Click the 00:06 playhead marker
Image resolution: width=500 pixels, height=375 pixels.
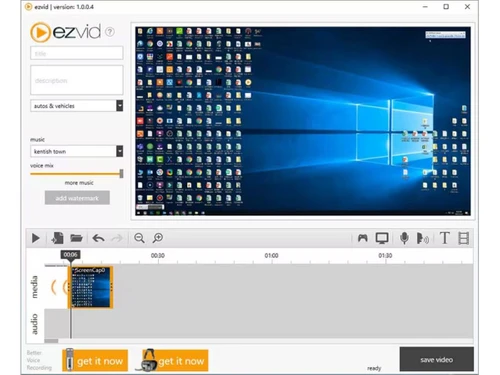coord(70,255)
